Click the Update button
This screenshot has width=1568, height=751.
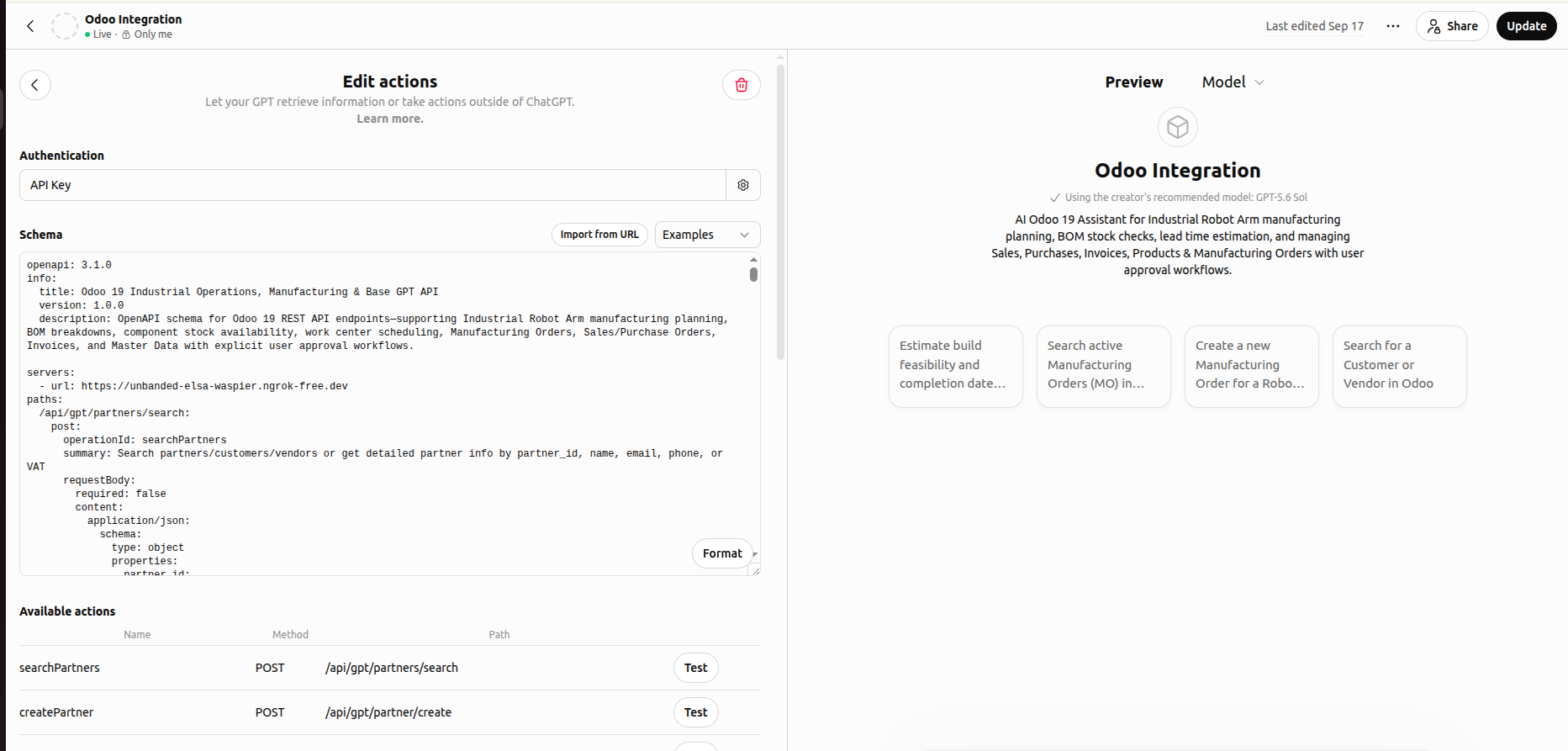click(x=1526, y=26)
